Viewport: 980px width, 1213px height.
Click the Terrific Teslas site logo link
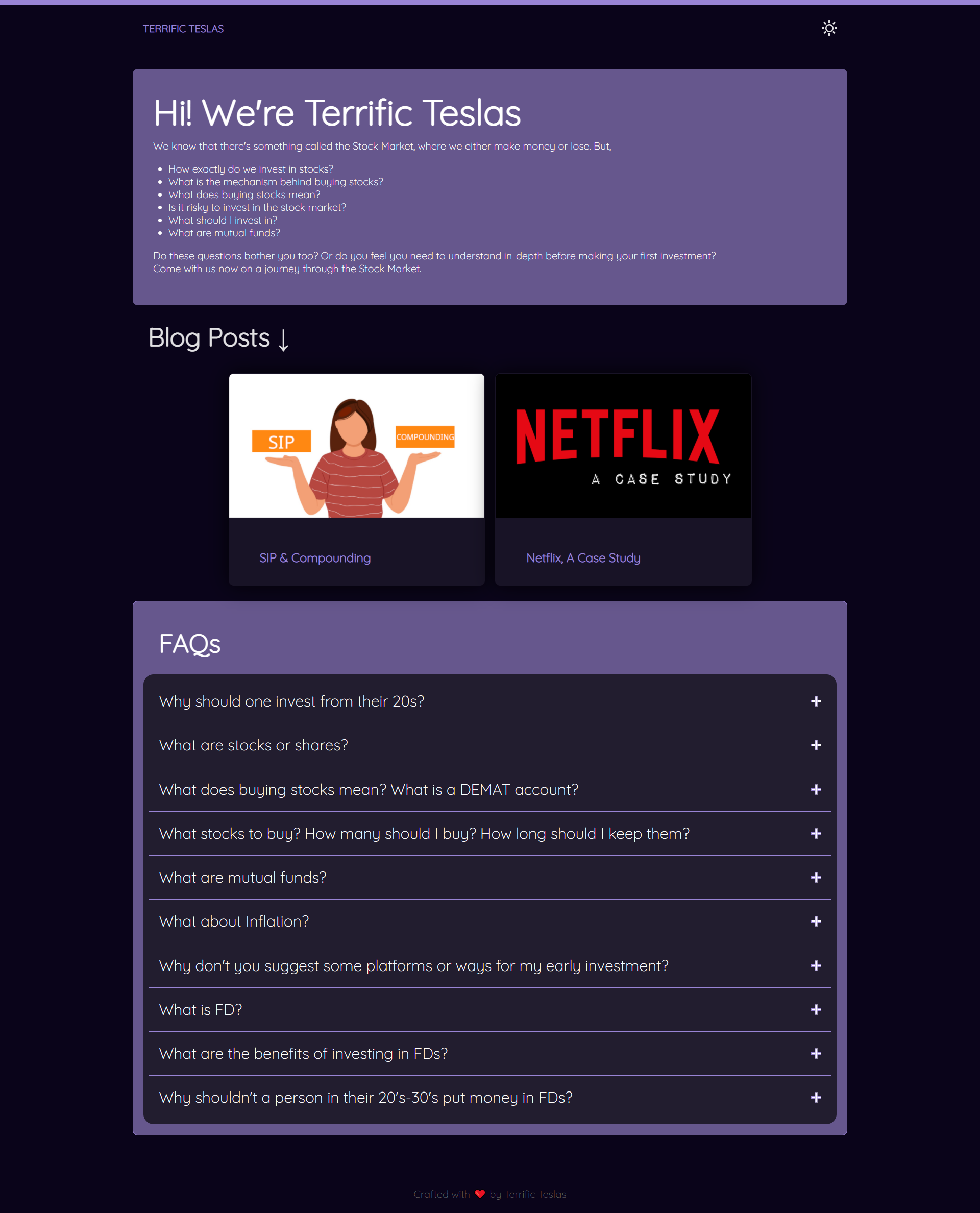pos(183,29)
